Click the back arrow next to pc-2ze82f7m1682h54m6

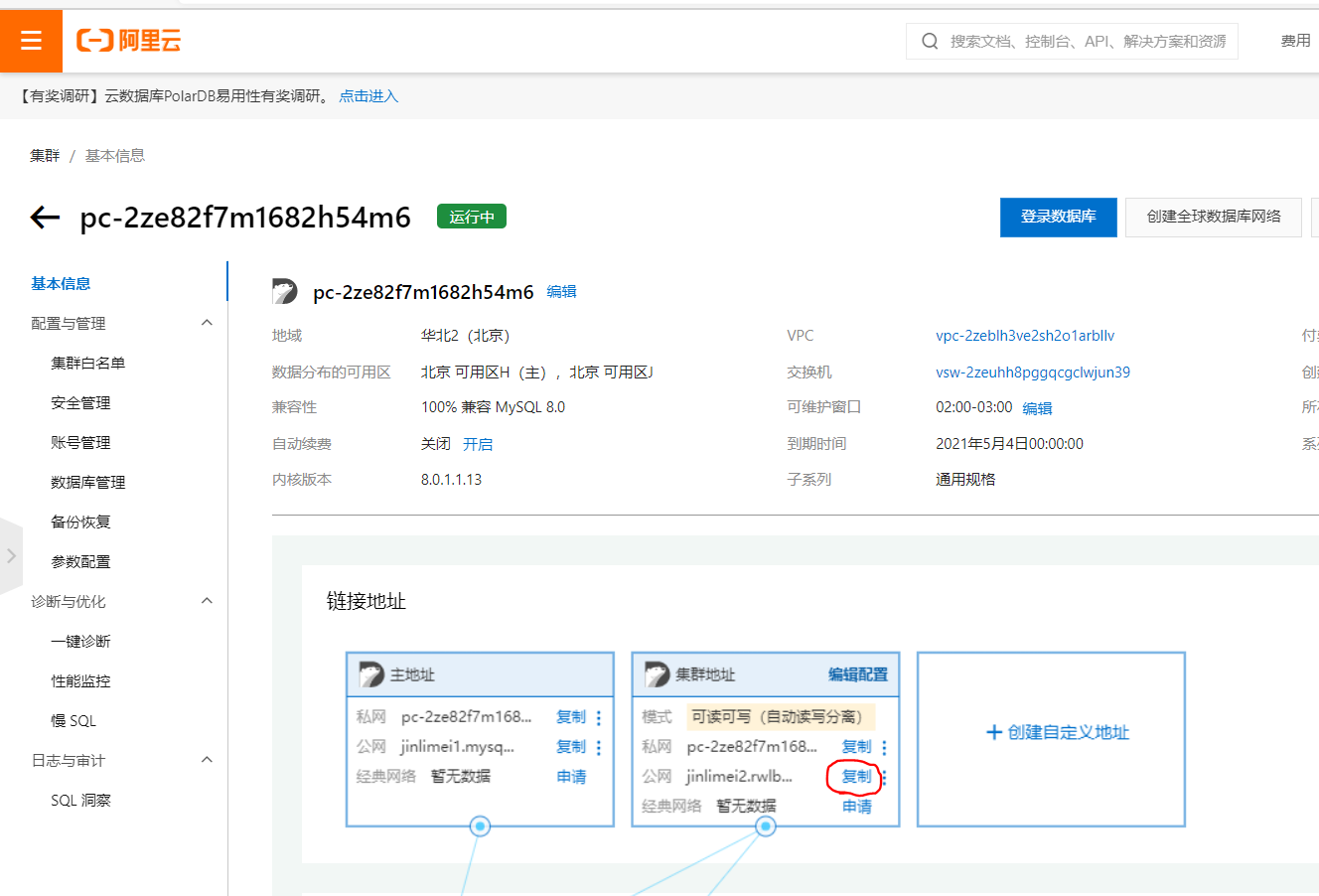coord(45,217)
